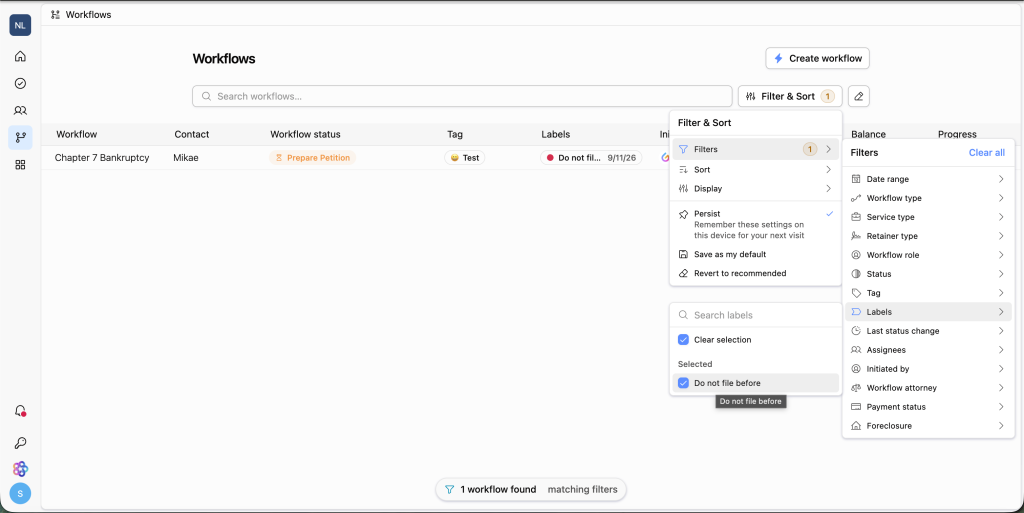Select the Status filter row

coord(928,274)
